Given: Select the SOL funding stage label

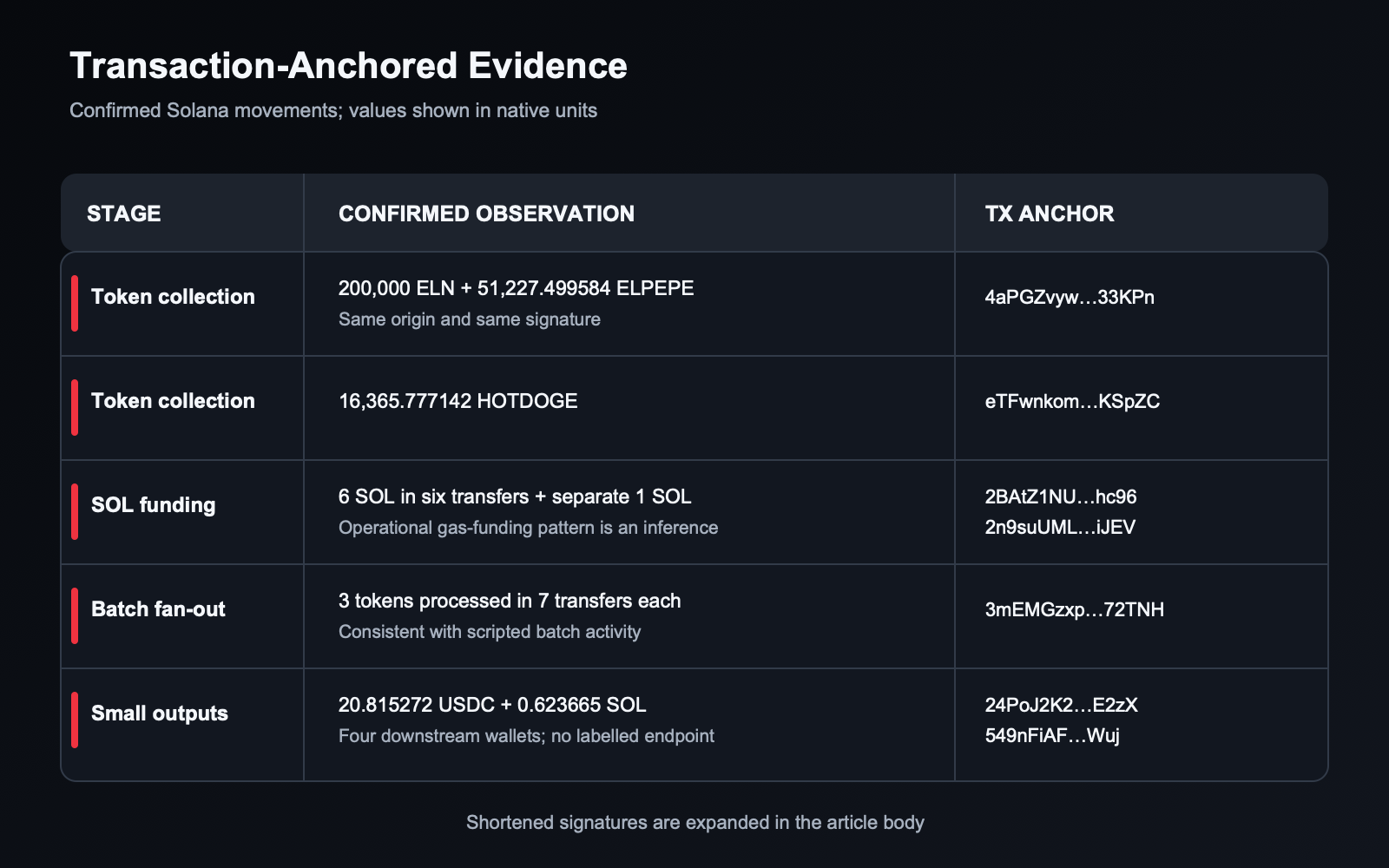Looking at the screenshot, I should coord(153,505).
